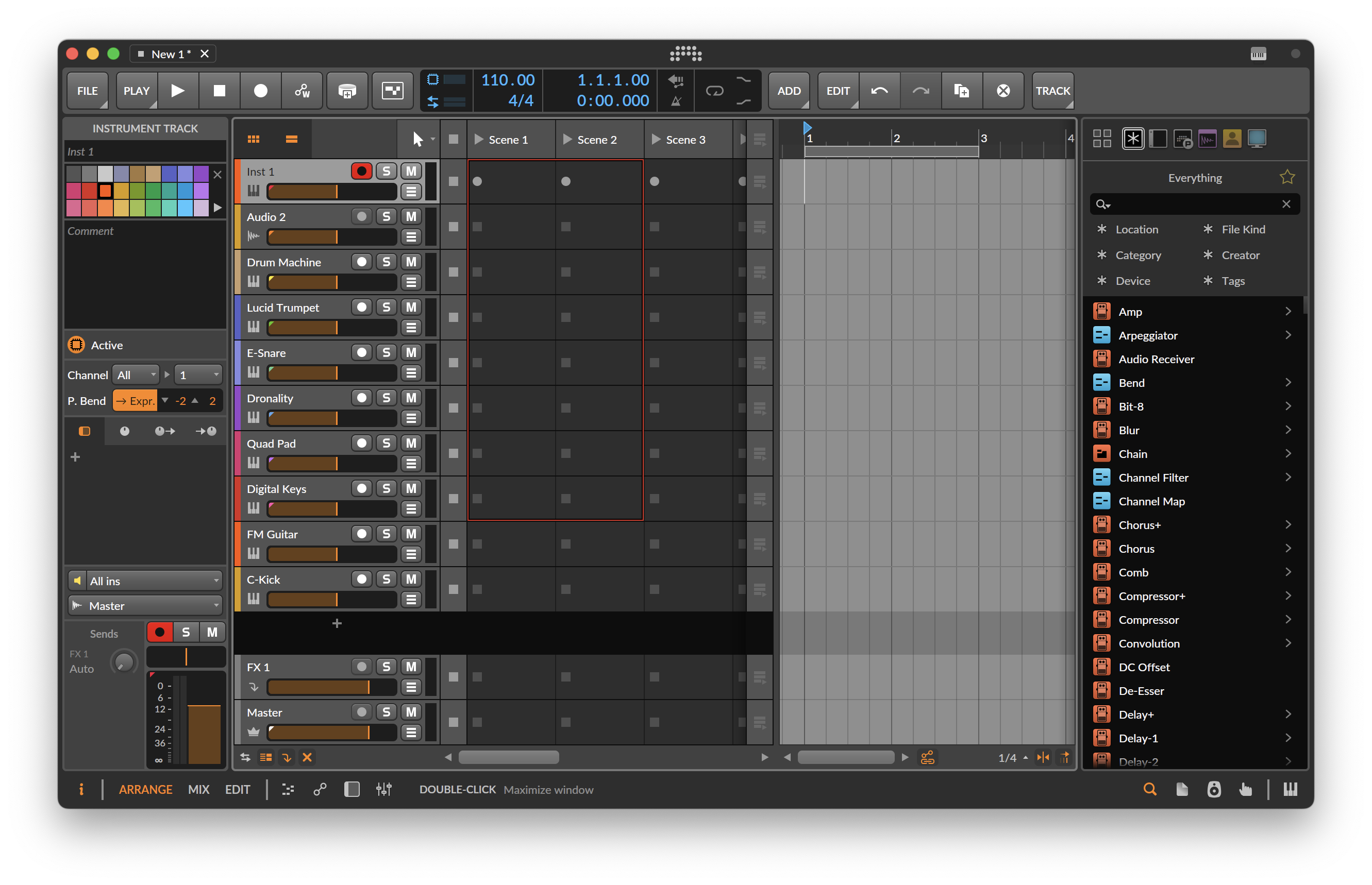Pick the blue color swatch in palette

click(185, 191)
